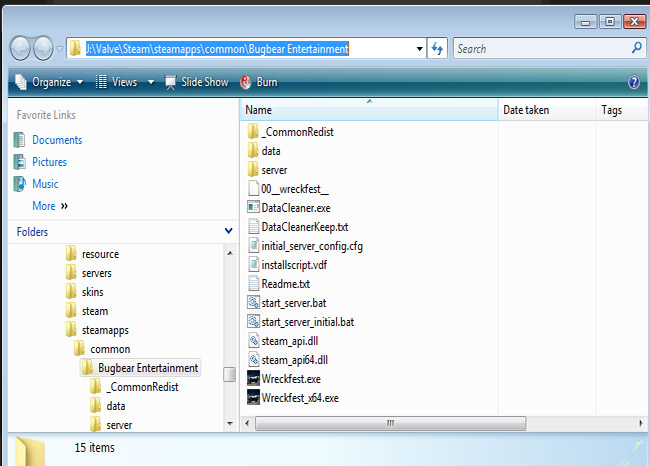Click folder tree scroll up arrow
The height and width of the screenshot is (466, 650).
[230, 253]
